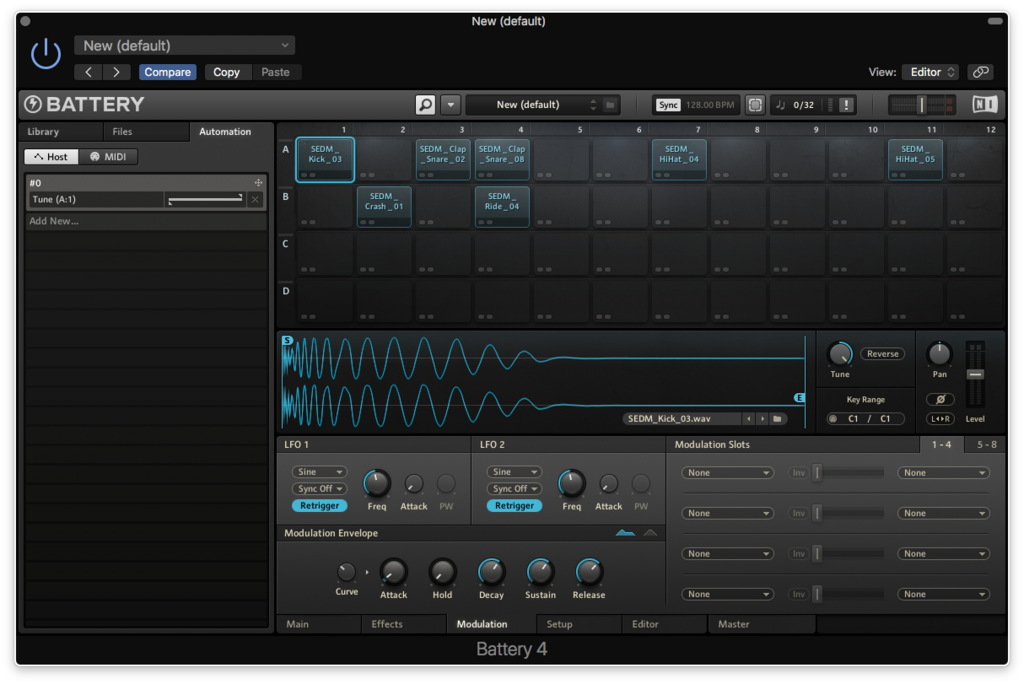Click the Battery lightning bolt logo icon
This screenshot has height=684, width=1024.
pos(33,104)
